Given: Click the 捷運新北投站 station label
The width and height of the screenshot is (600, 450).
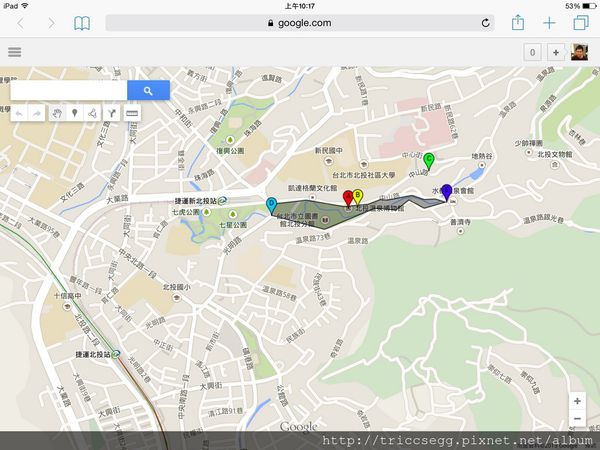Looking at the screenshot, I should point(196,201).
